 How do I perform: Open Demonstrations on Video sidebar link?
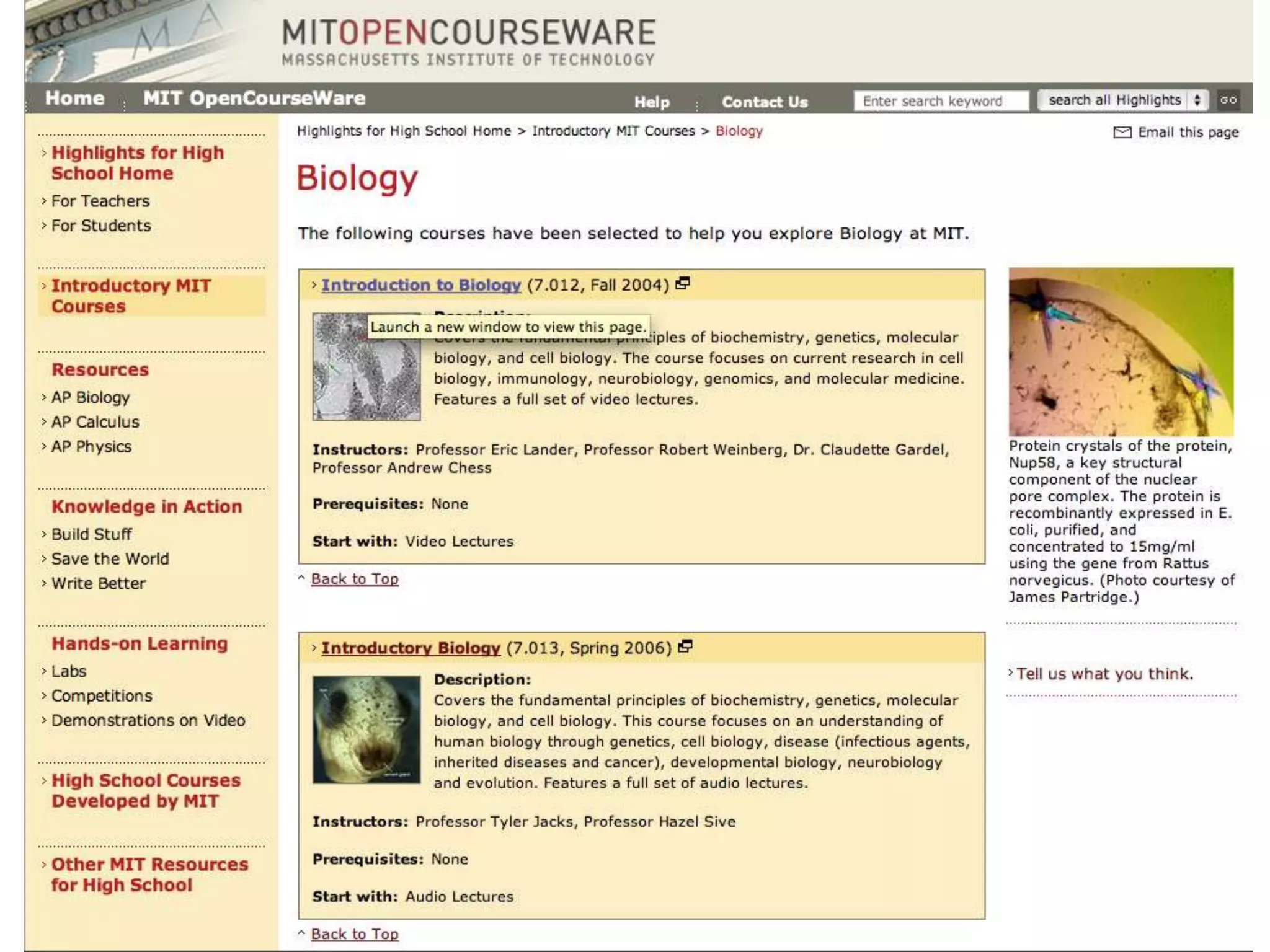click(x=148, y=720)
